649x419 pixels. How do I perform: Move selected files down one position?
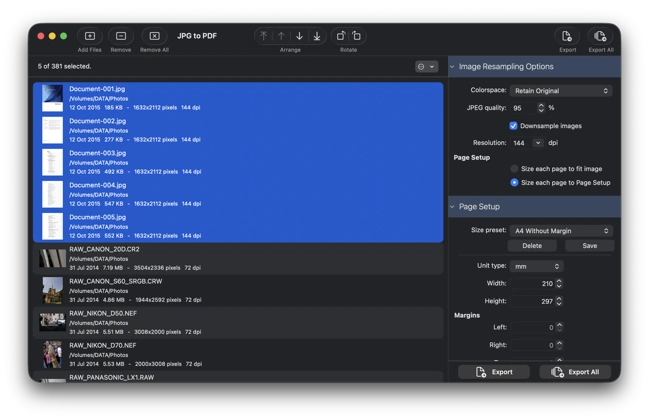click(x=299, y=36)
